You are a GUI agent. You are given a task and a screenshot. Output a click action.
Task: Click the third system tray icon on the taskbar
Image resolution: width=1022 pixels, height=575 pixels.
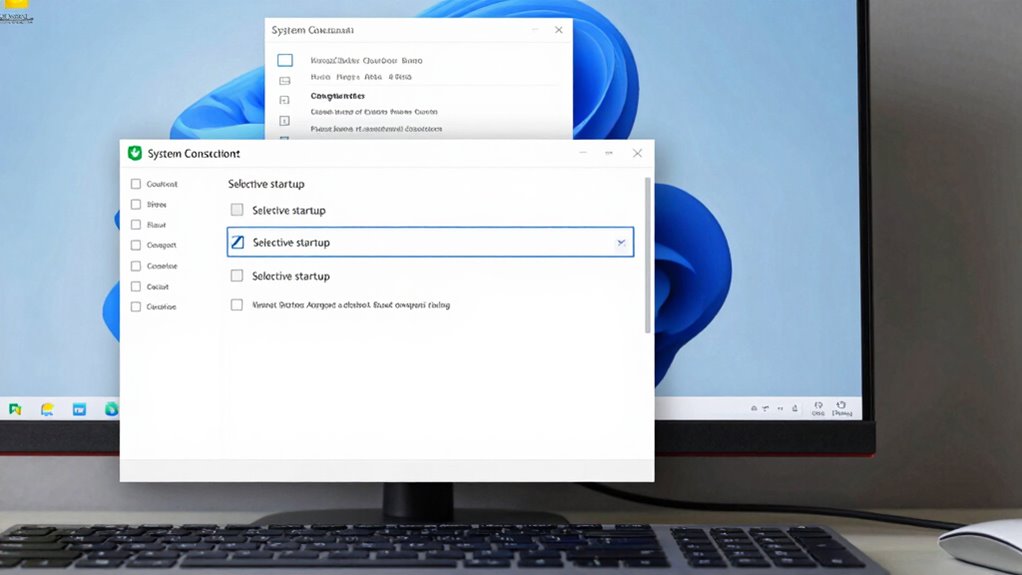click(x=780, y=408)
